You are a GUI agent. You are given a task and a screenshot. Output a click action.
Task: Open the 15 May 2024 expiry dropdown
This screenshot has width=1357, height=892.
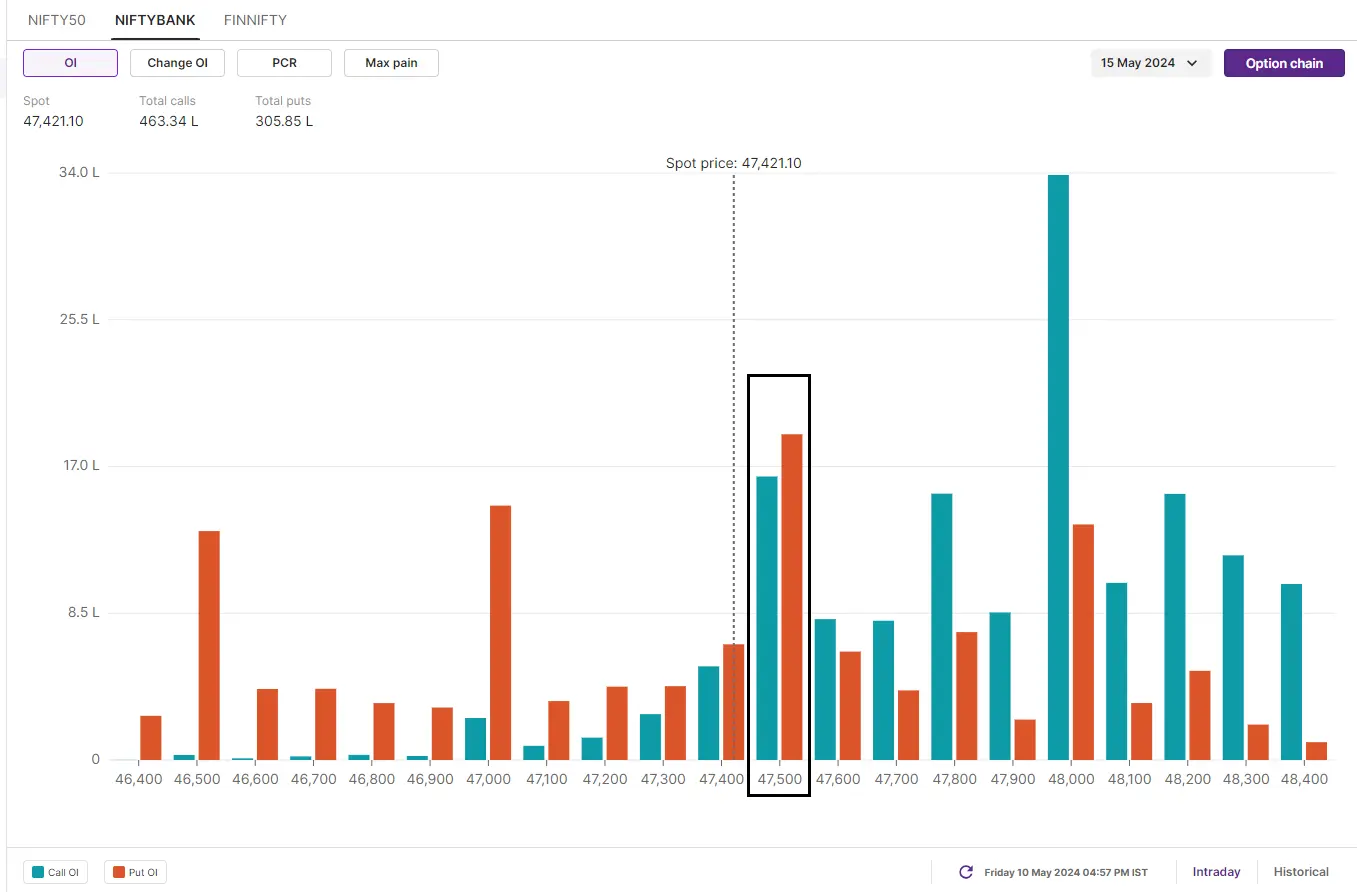(x=1151, y=63)
